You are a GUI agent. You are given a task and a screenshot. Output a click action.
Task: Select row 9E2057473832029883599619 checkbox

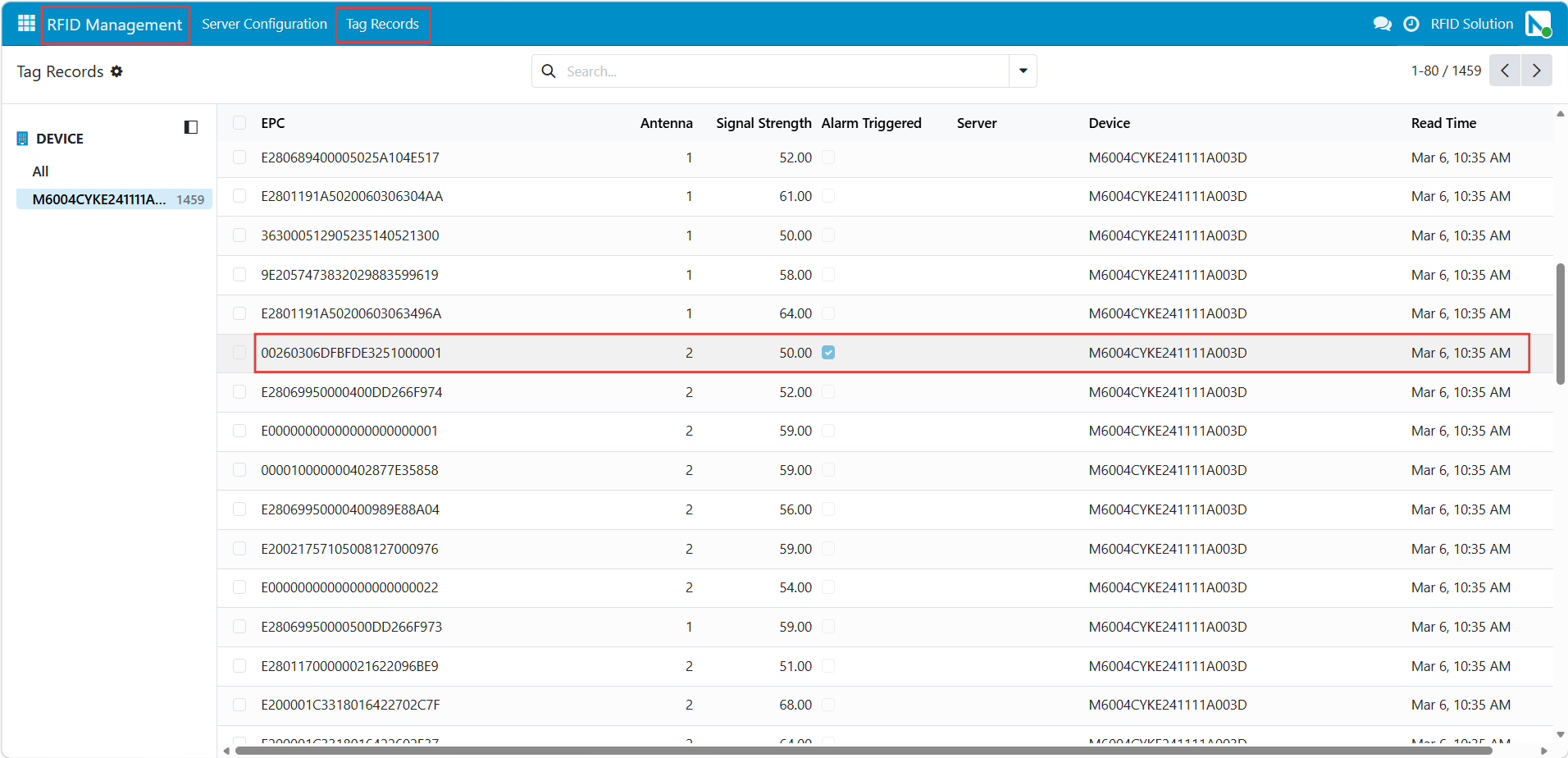(239, 275)
